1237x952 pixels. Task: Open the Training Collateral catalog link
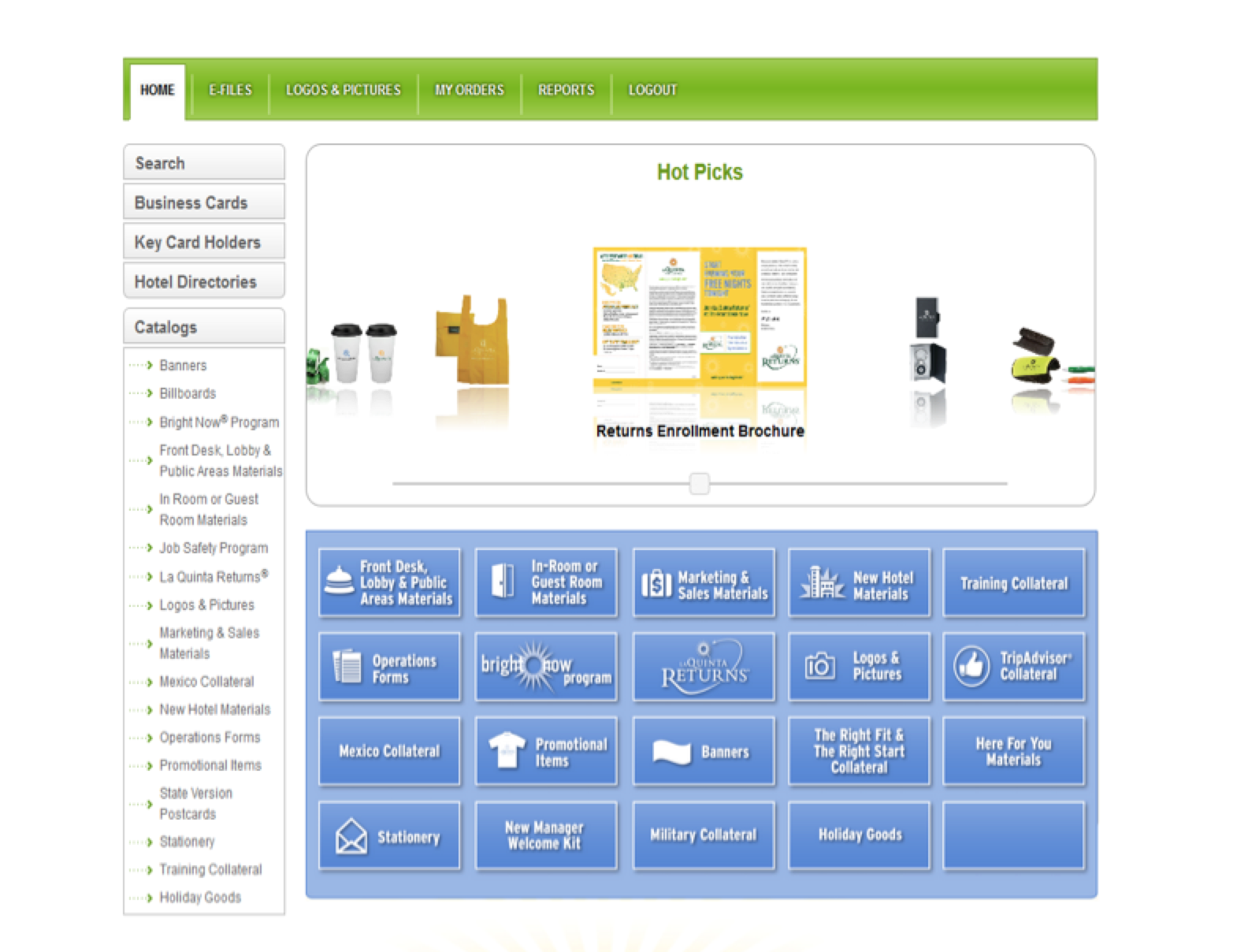210,869
